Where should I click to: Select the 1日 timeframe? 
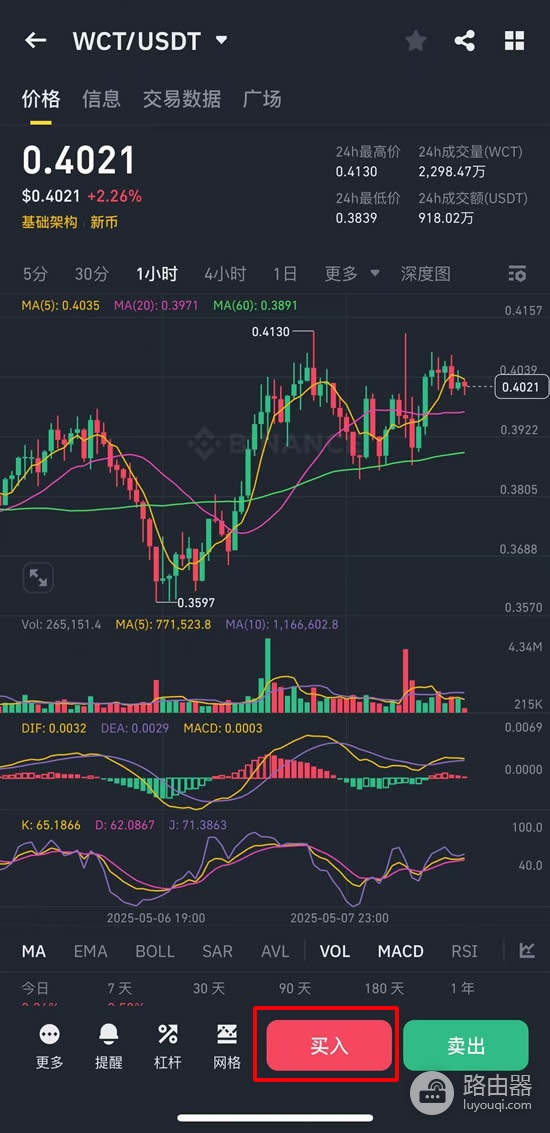click(x=285, y=274)
